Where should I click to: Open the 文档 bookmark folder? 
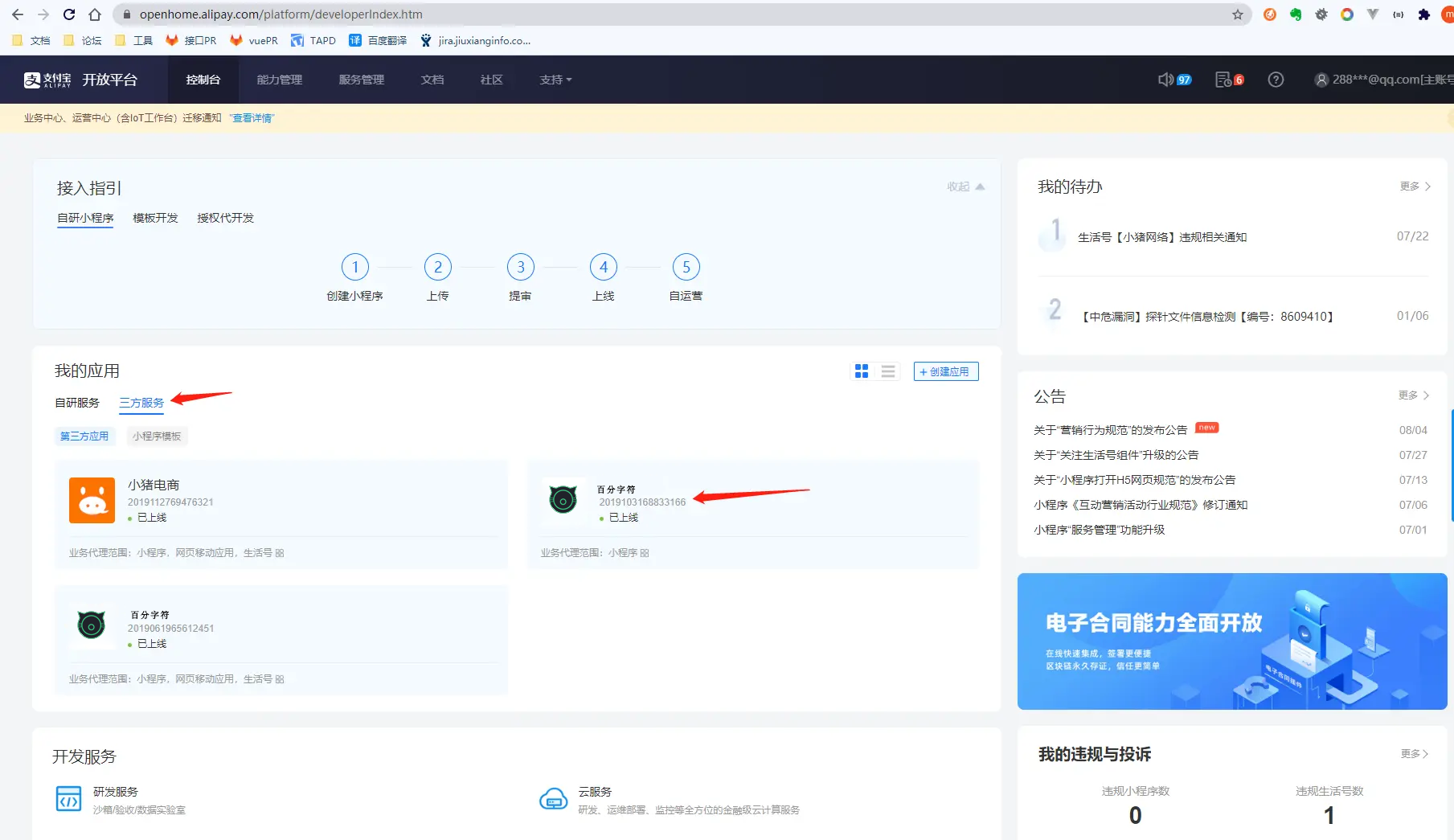(x=31, y=40)
